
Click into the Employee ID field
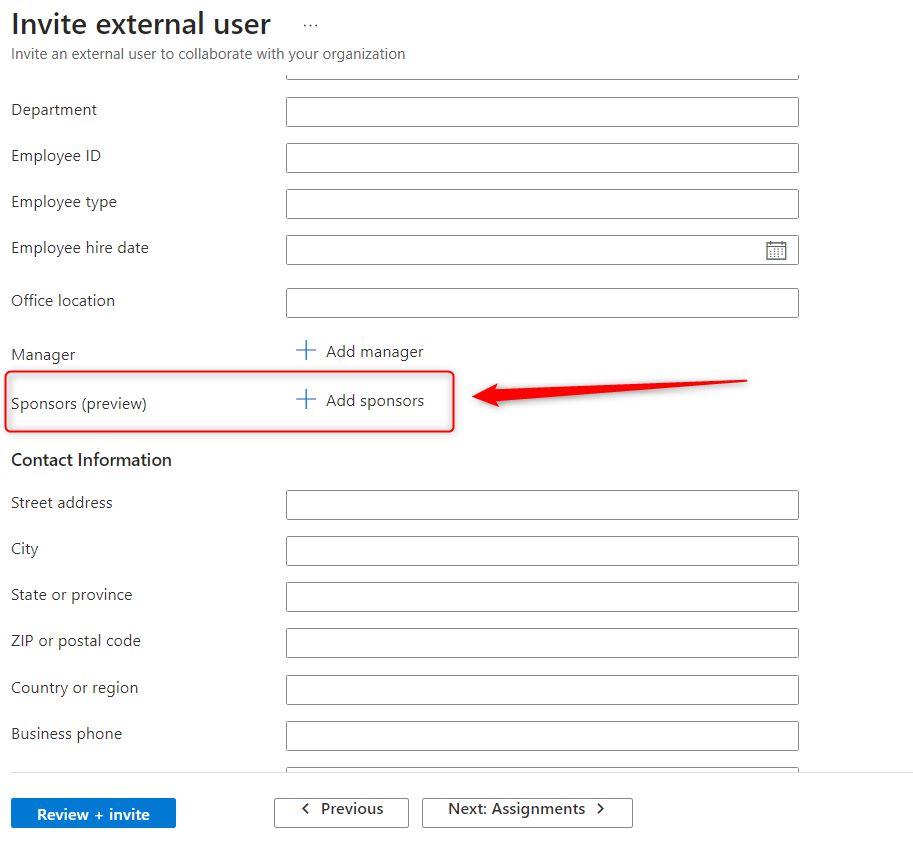[x=541, y=158]
